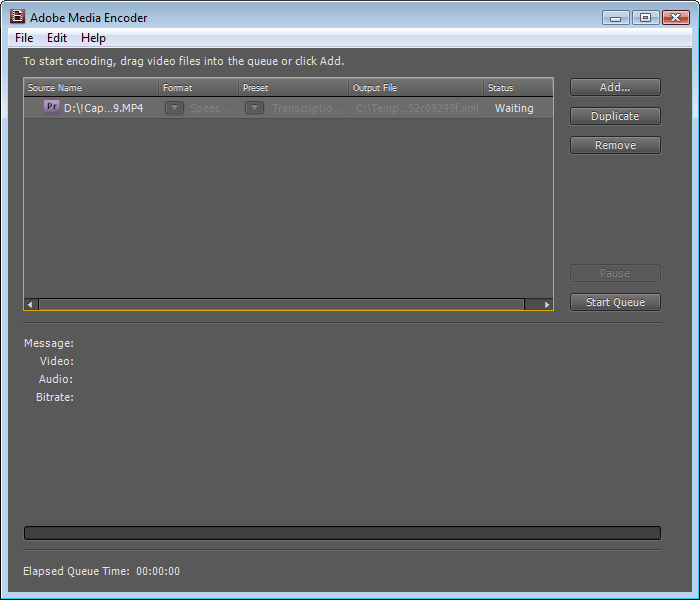Click the Add... button
Image resolution: width=700 pixels, height=600 pixels.
coord(615,87)
